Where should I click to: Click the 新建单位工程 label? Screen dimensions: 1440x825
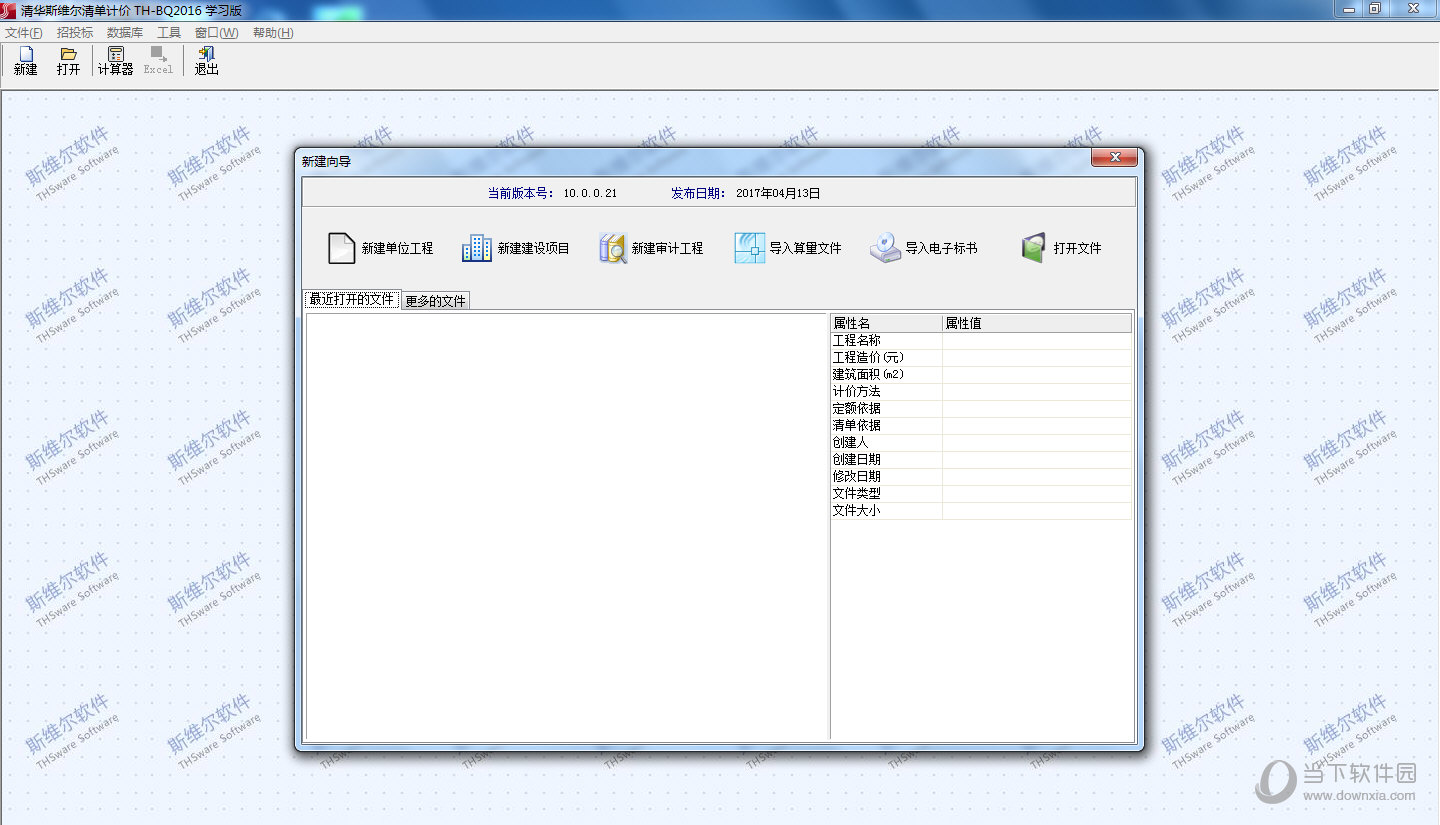(x=397, y=248)
